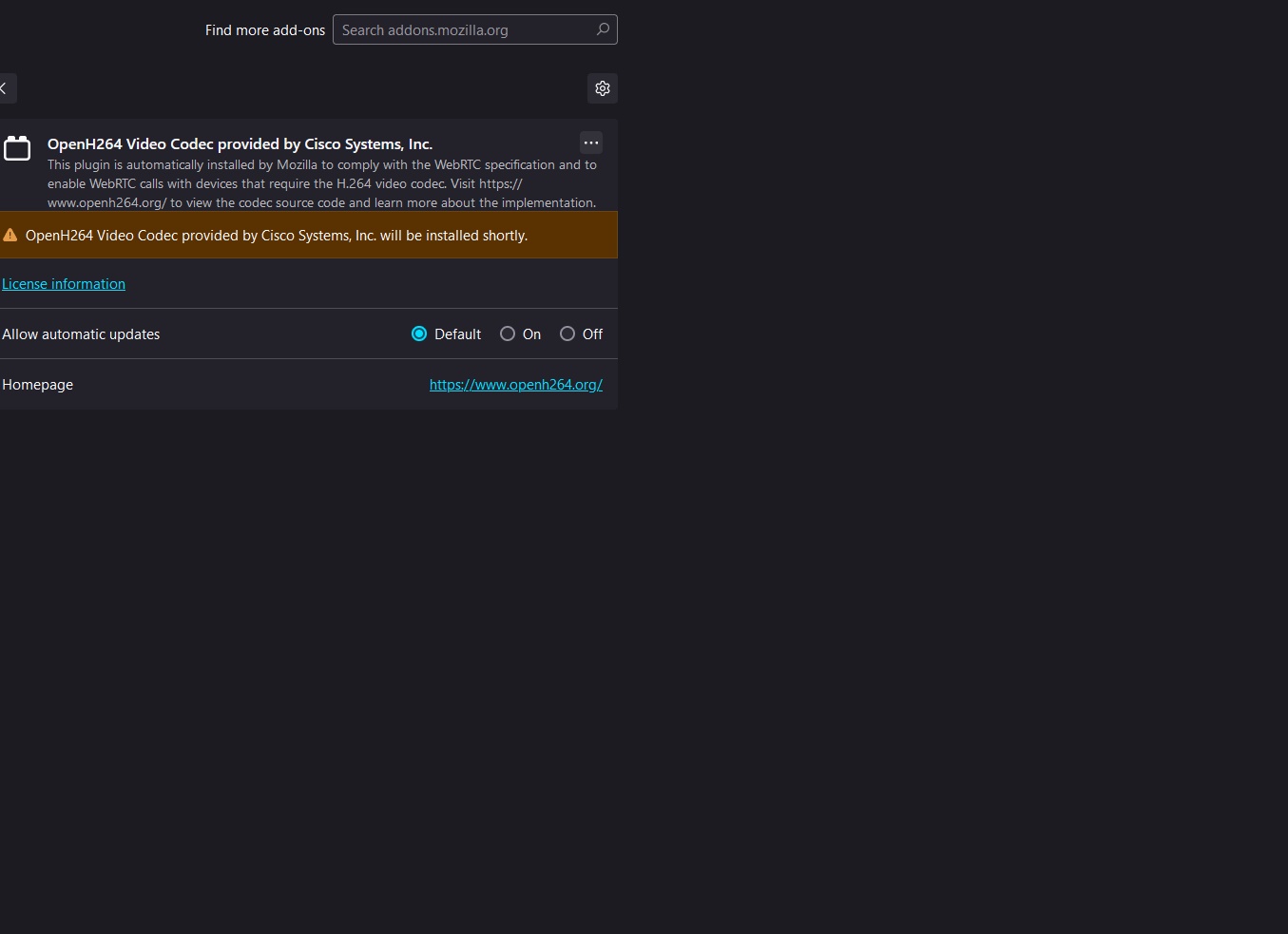Click the plugin description paragraph
This screenshot has width=1288, height=934.
click(322, 183)
